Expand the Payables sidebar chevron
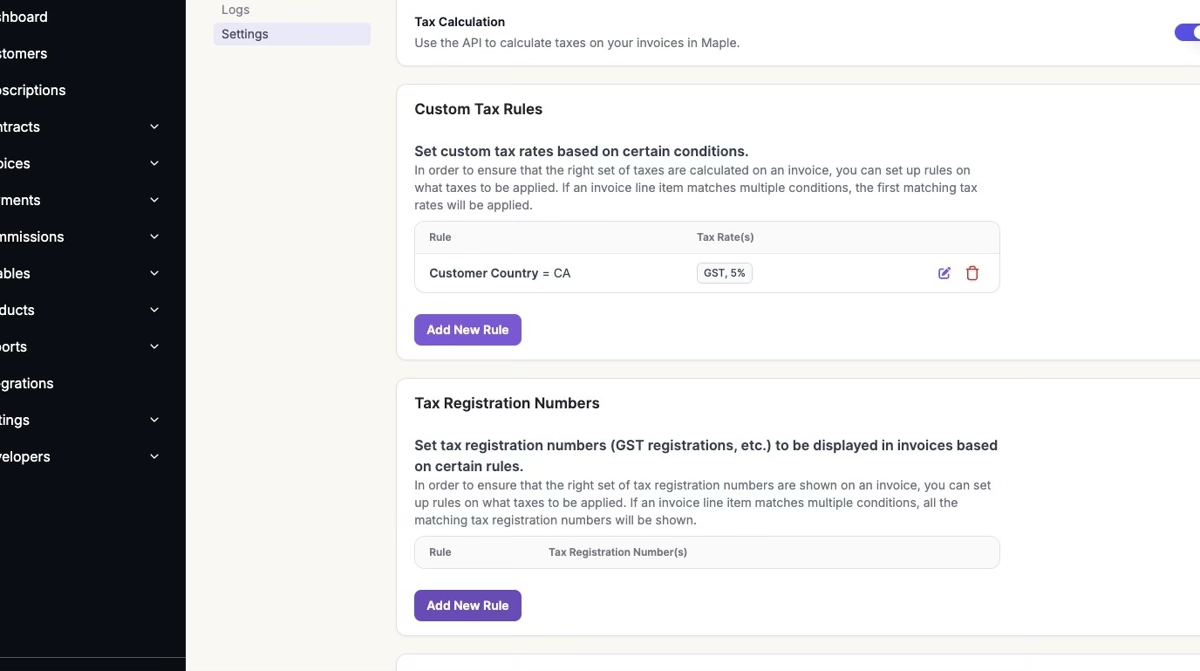Image resolution: width=1200 pixels, height=671 pixels. point(154,273)
